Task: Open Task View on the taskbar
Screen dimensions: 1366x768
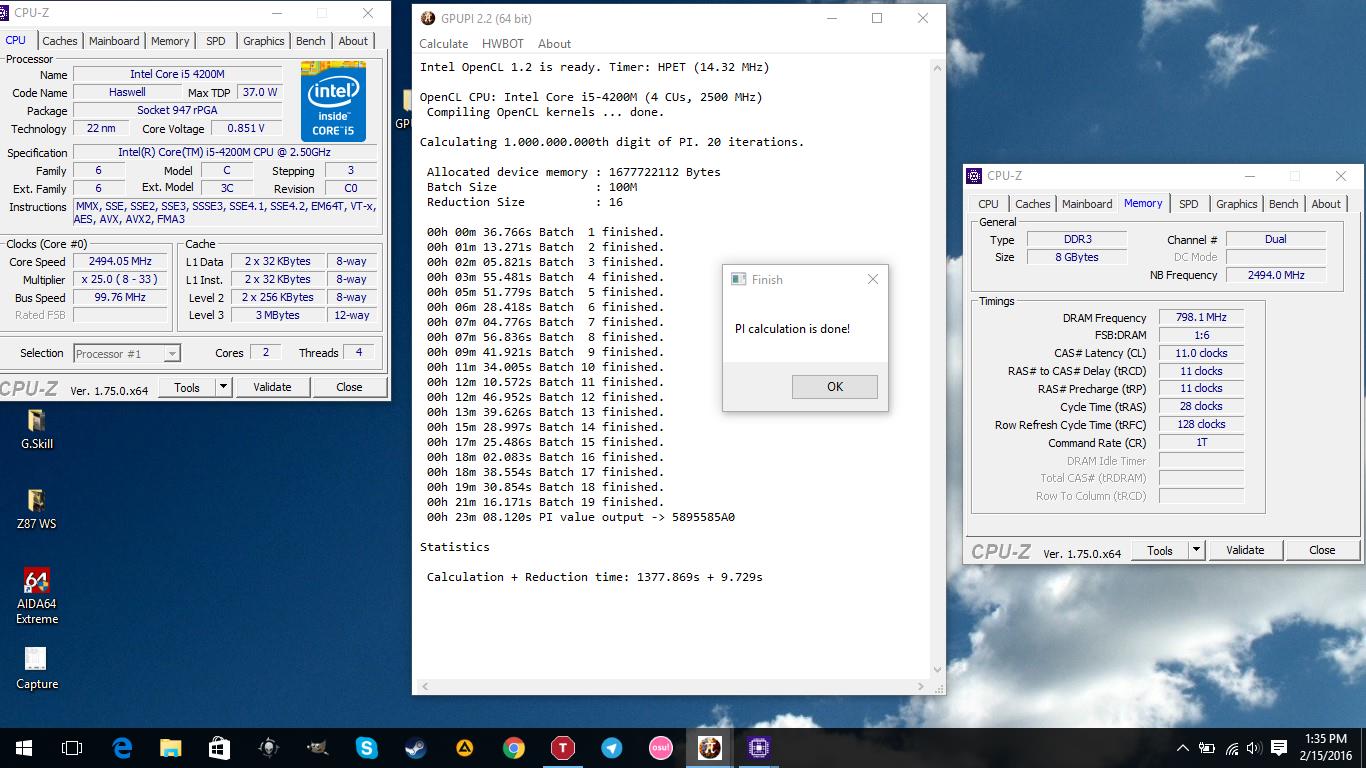Action: 72,748
